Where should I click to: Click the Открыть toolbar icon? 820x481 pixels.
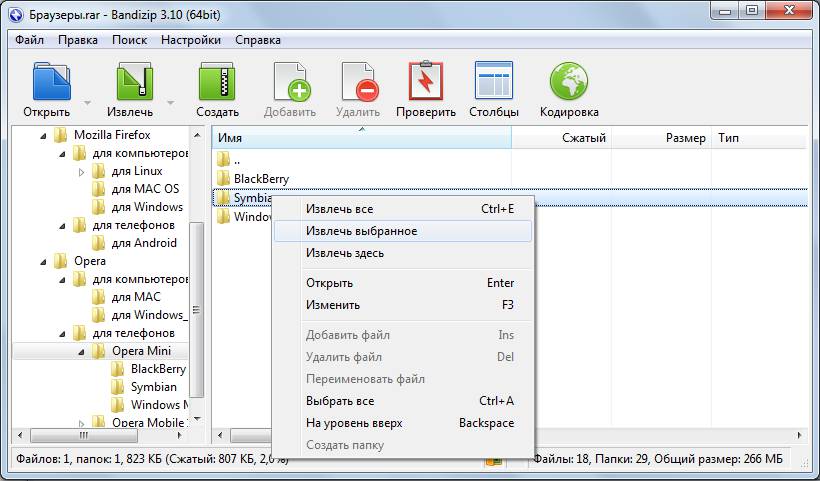[x=51, y=82]
